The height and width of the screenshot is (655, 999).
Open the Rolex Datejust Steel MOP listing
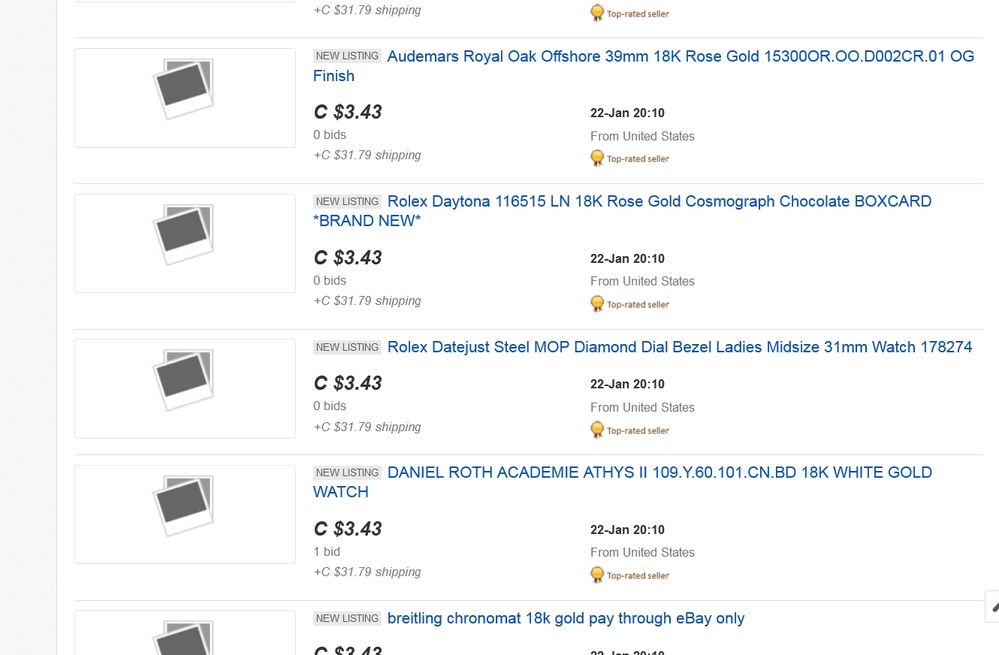[x=679, y=347]
